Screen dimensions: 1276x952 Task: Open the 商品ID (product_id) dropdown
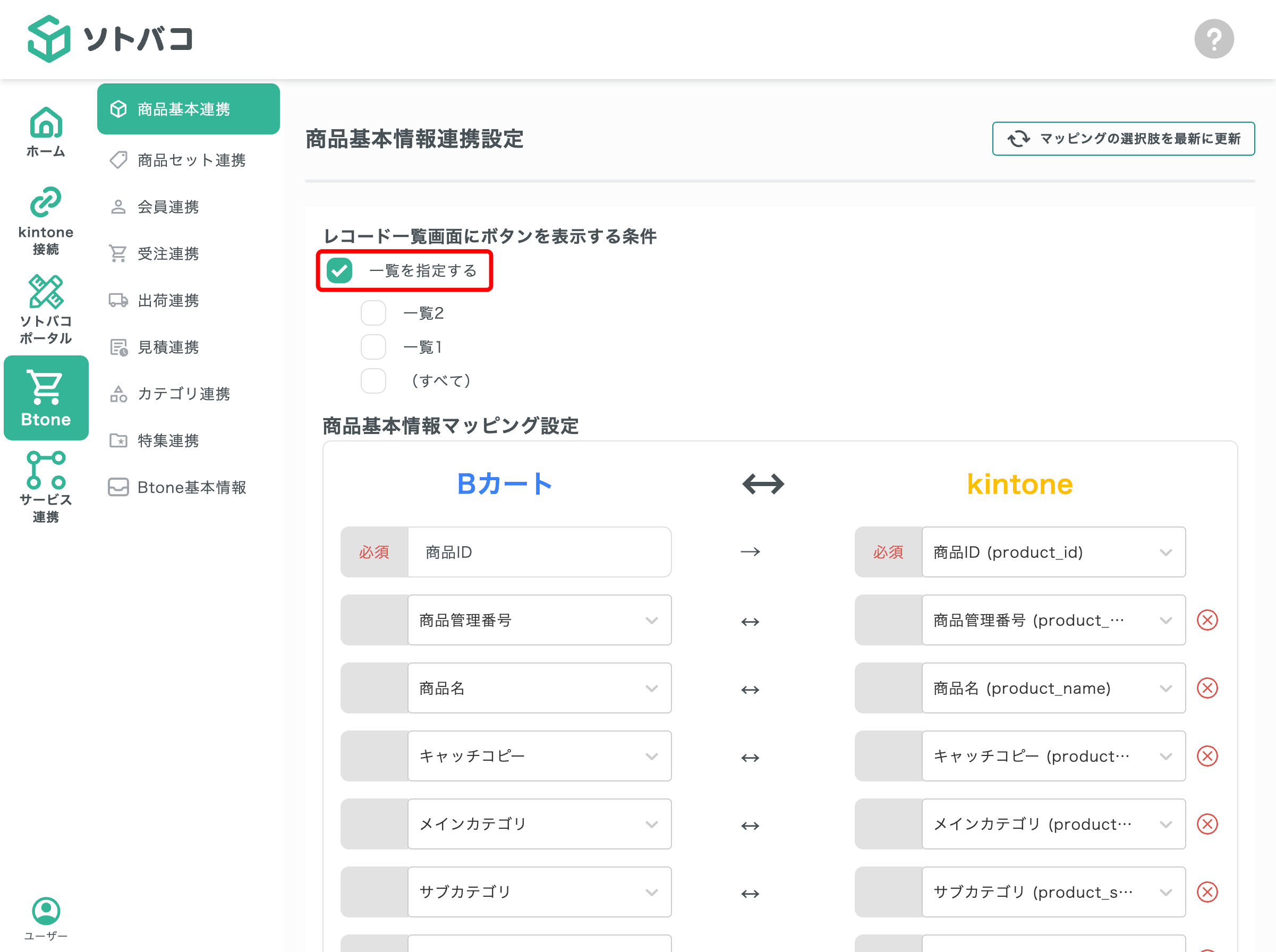point(1053,551)
